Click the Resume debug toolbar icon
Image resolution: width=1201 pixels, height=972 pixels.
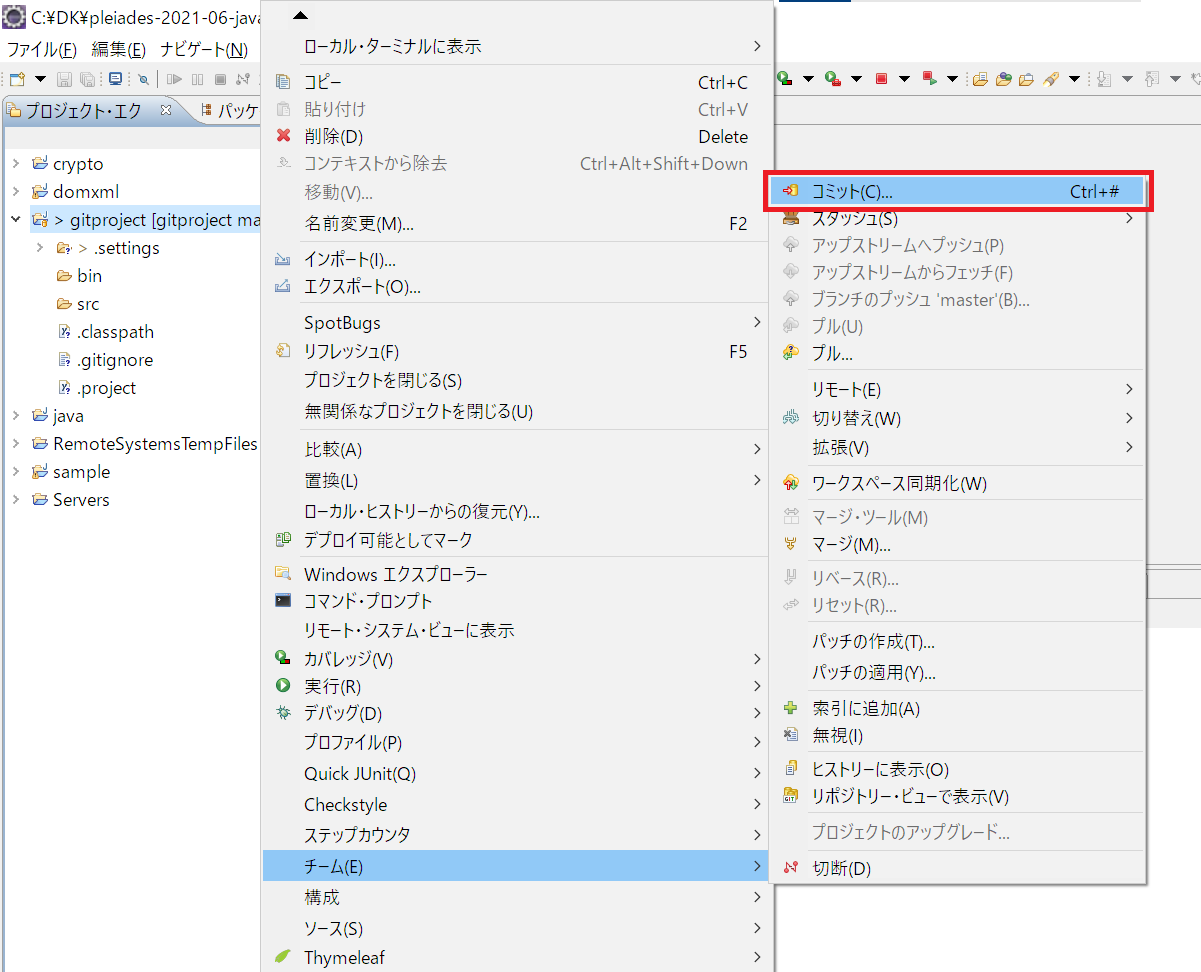174,79
